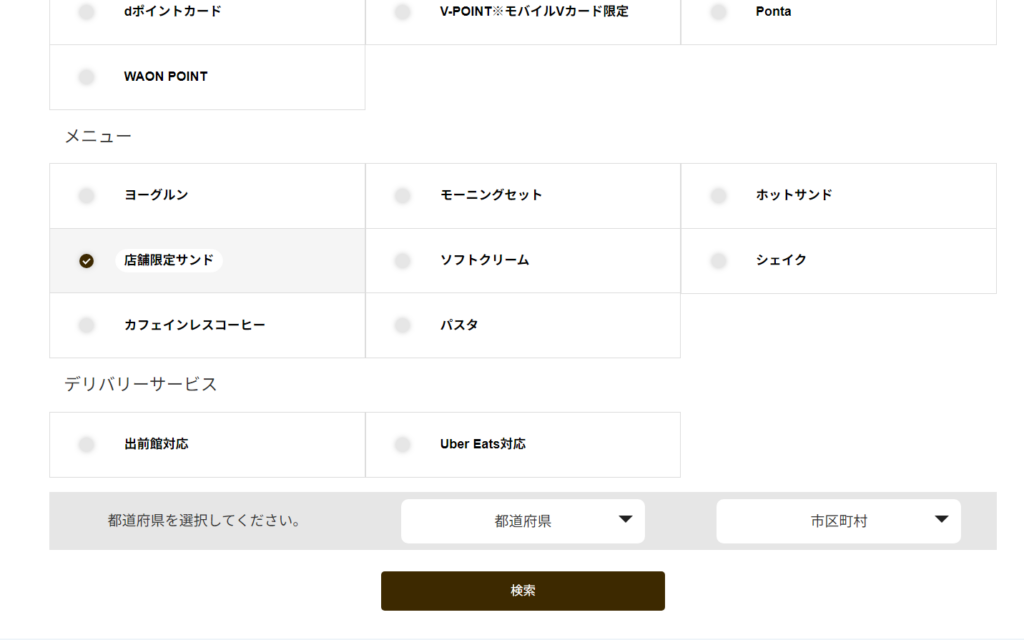This screenshot has width=1024, height=640.
Task: Select the カフェインレスコーヒー checkbox
Action: tap(87, 325)
